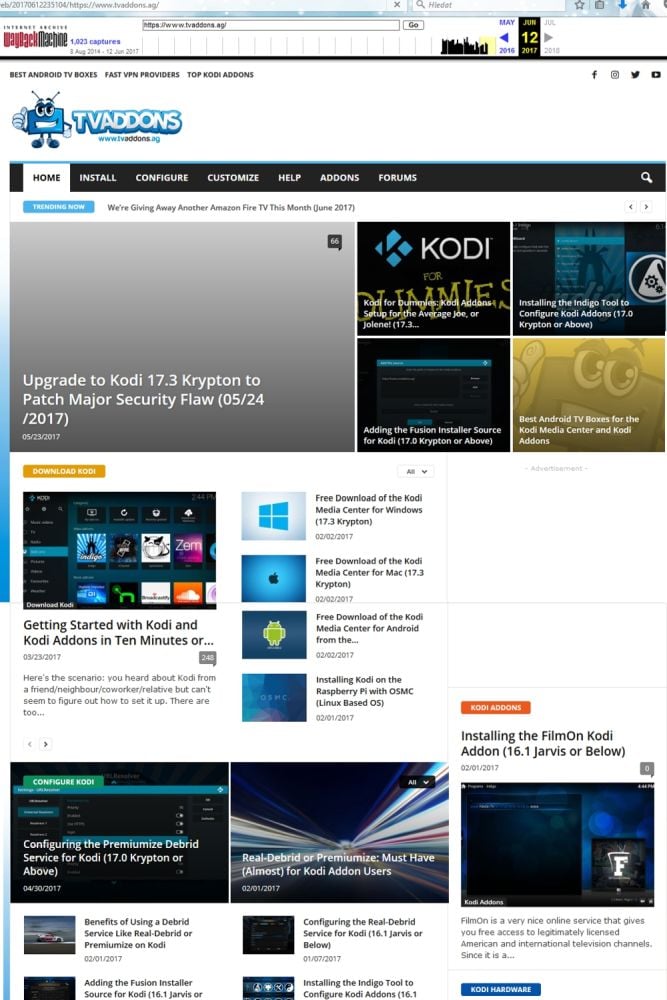Screen dimensions: 667x1000
Task: Open the All filter dropdown in Download Kodi
Action: pyautogui.click(x=416, y=471)
